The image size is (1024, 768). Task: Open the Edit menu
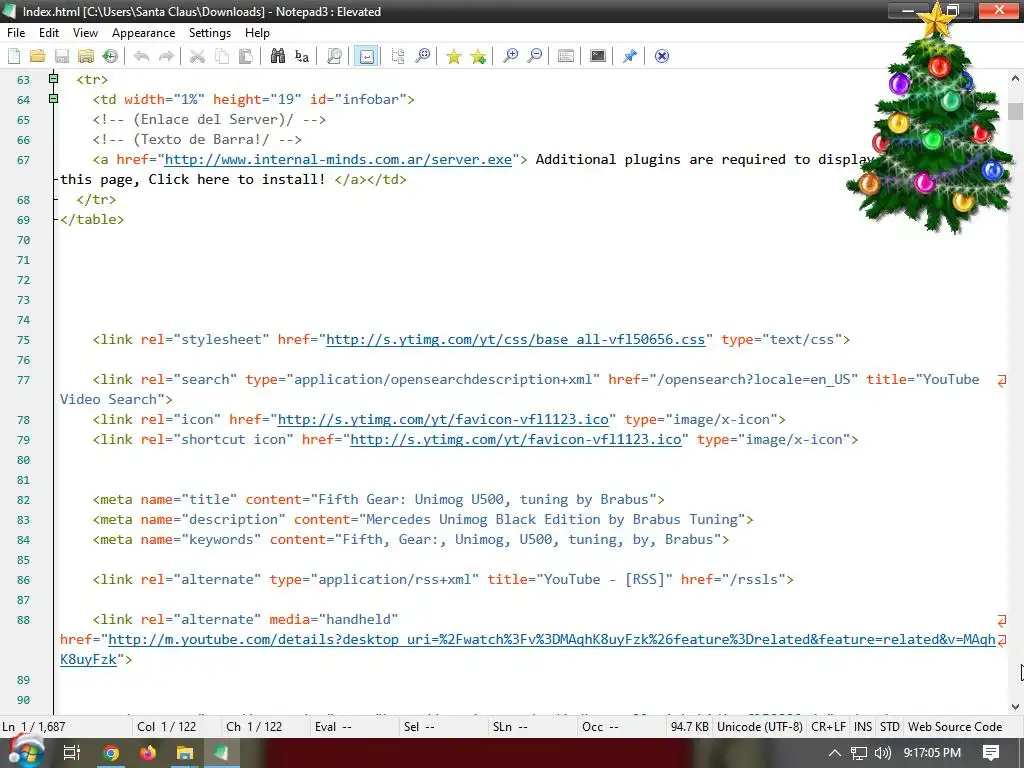point(49,33)
